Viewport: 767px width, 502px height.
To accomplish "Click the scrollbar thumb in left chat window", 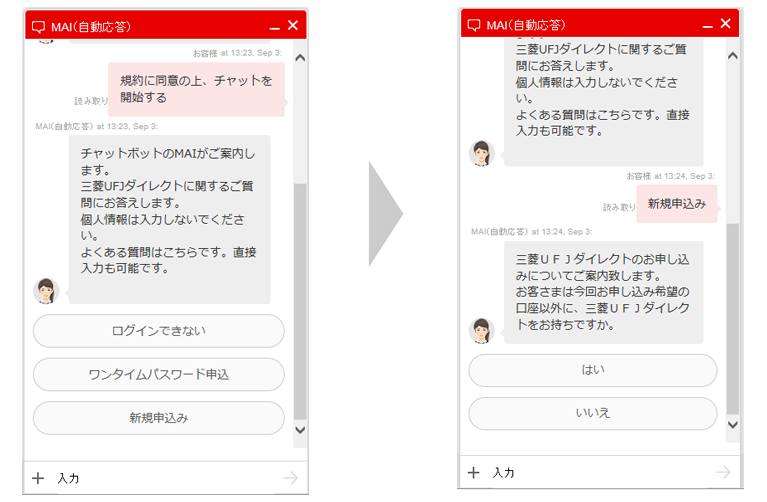I will click(x=300, y=301).
